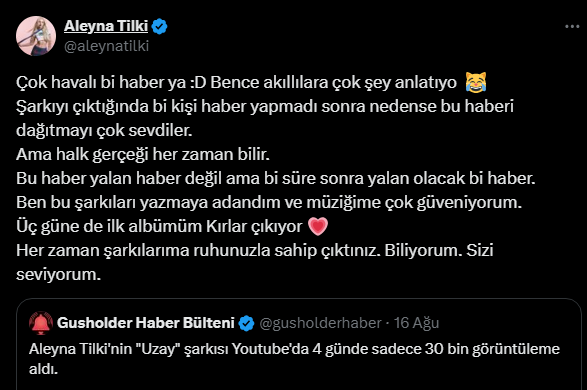Screen dimensions: 587x390
Task: Click the verified badge beside Gusholder Haber Bülteni
Action: point(246,323)
